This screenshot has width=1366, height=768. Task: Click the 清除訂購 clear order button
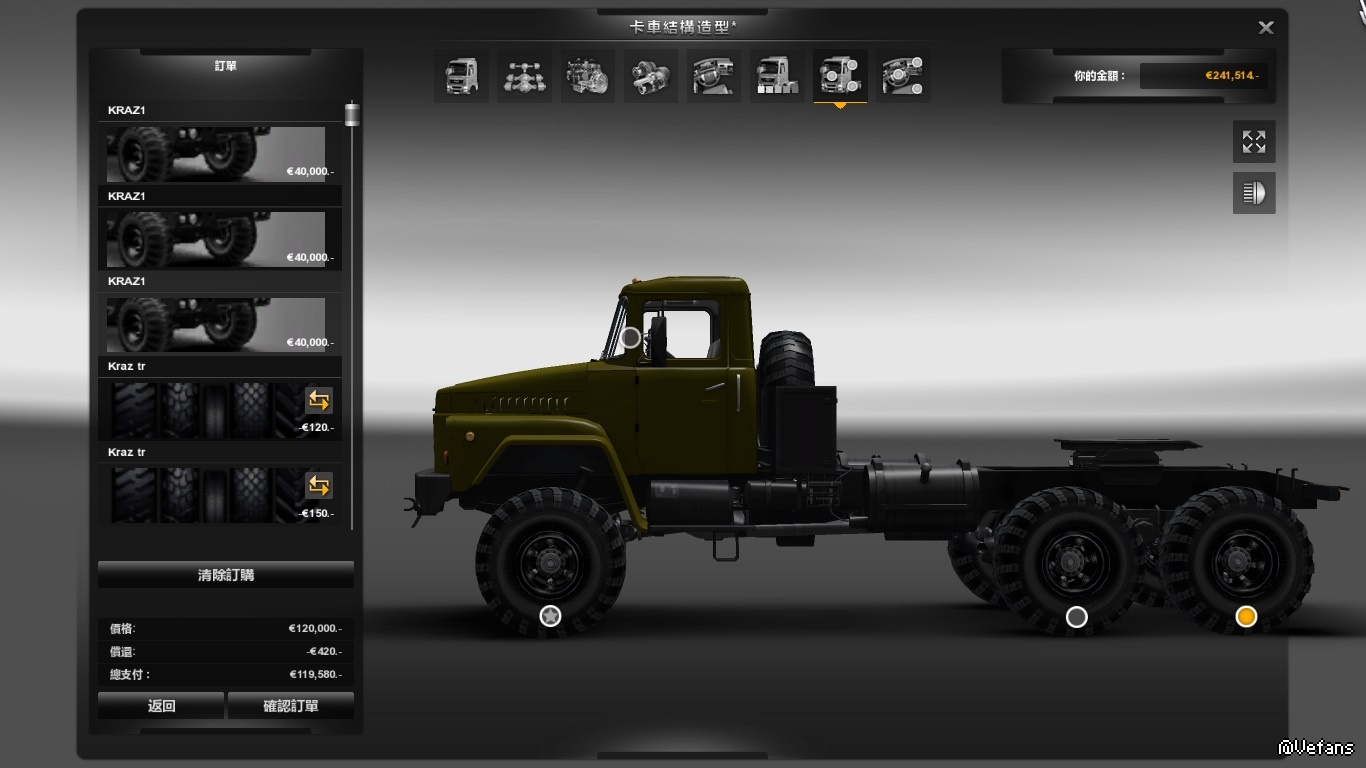pyautogui.click(x=226, y=575)
